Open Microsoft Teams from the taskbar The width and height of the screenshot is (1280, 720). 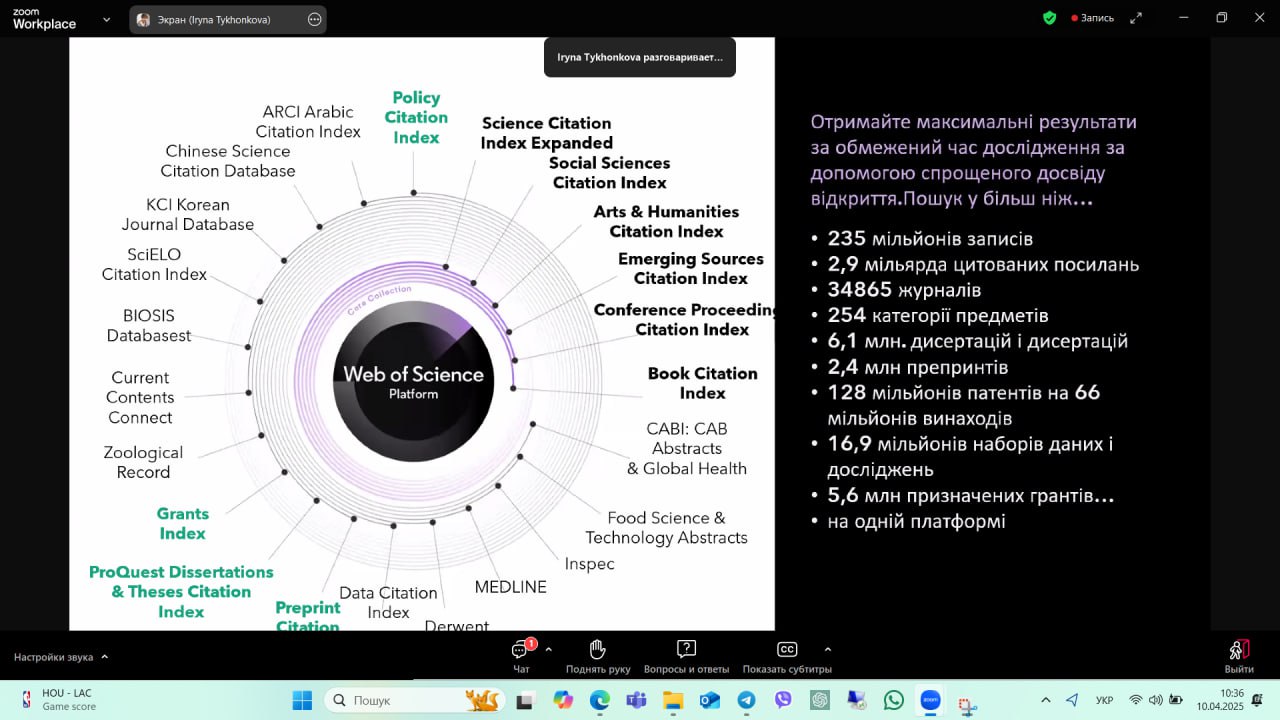[636, 700]
